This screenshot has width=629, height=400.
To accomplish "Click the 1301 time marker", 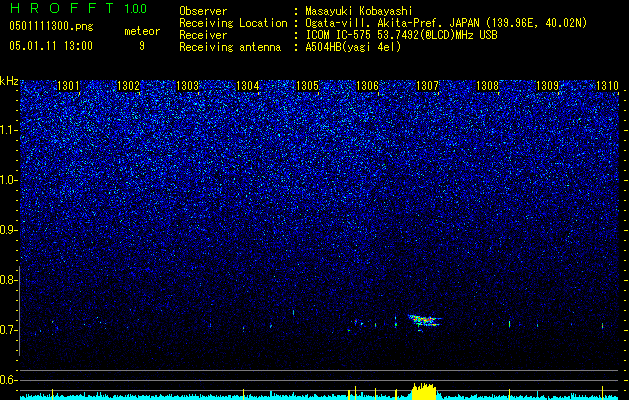I will pos(68,86).
